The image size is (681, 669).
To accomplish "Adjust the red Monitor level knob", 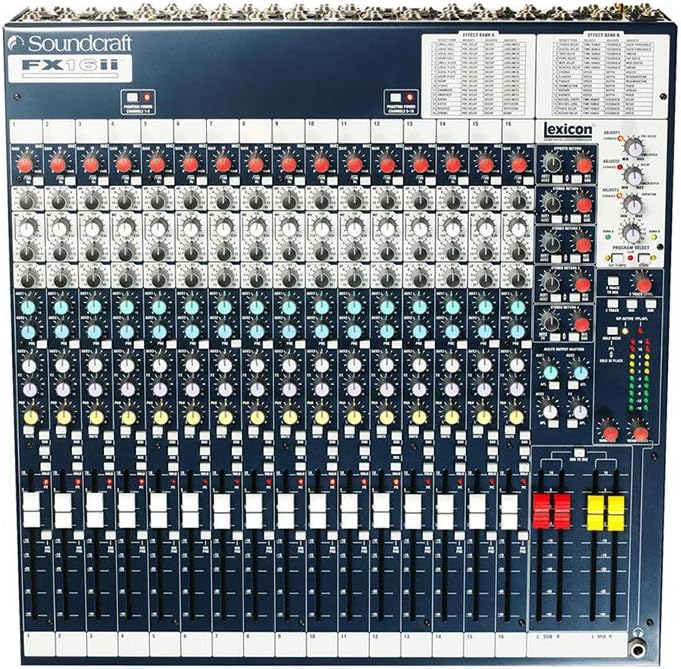I will point(610,432).
